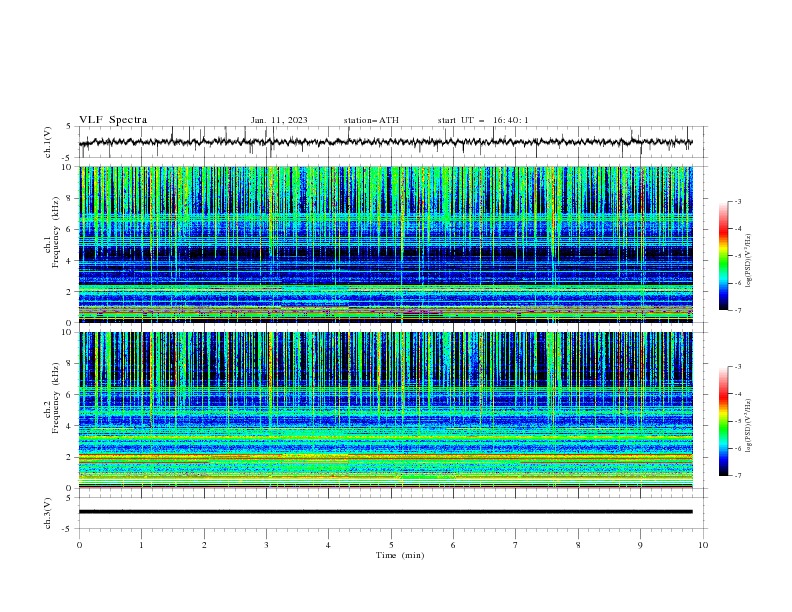Click the "-5" tick on the lower color bar
This screenshot has height=612, width=792.
737,421
